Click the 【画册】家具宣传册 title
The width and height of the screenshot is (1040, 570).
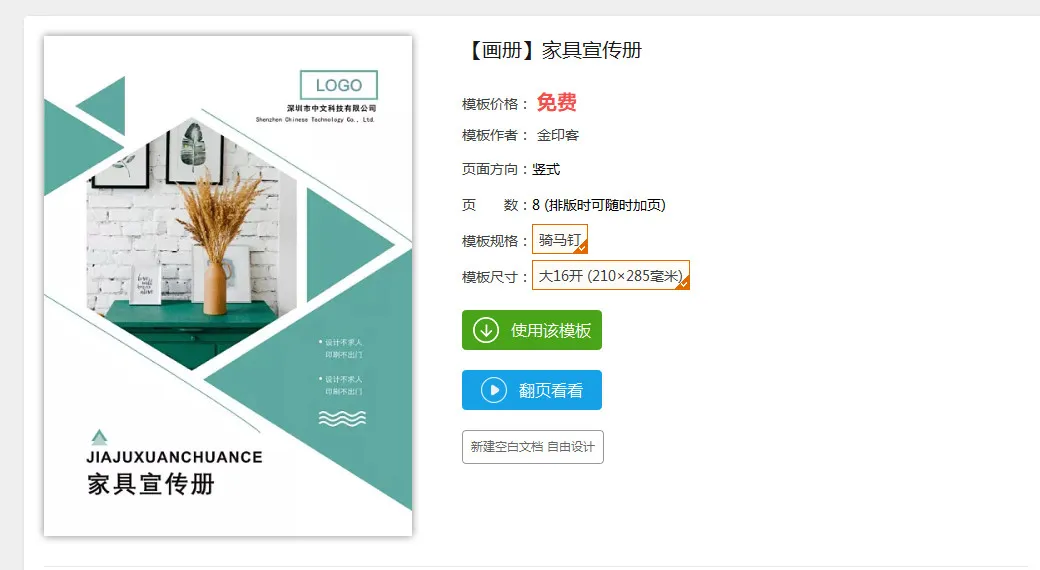(x=553, y=50)
